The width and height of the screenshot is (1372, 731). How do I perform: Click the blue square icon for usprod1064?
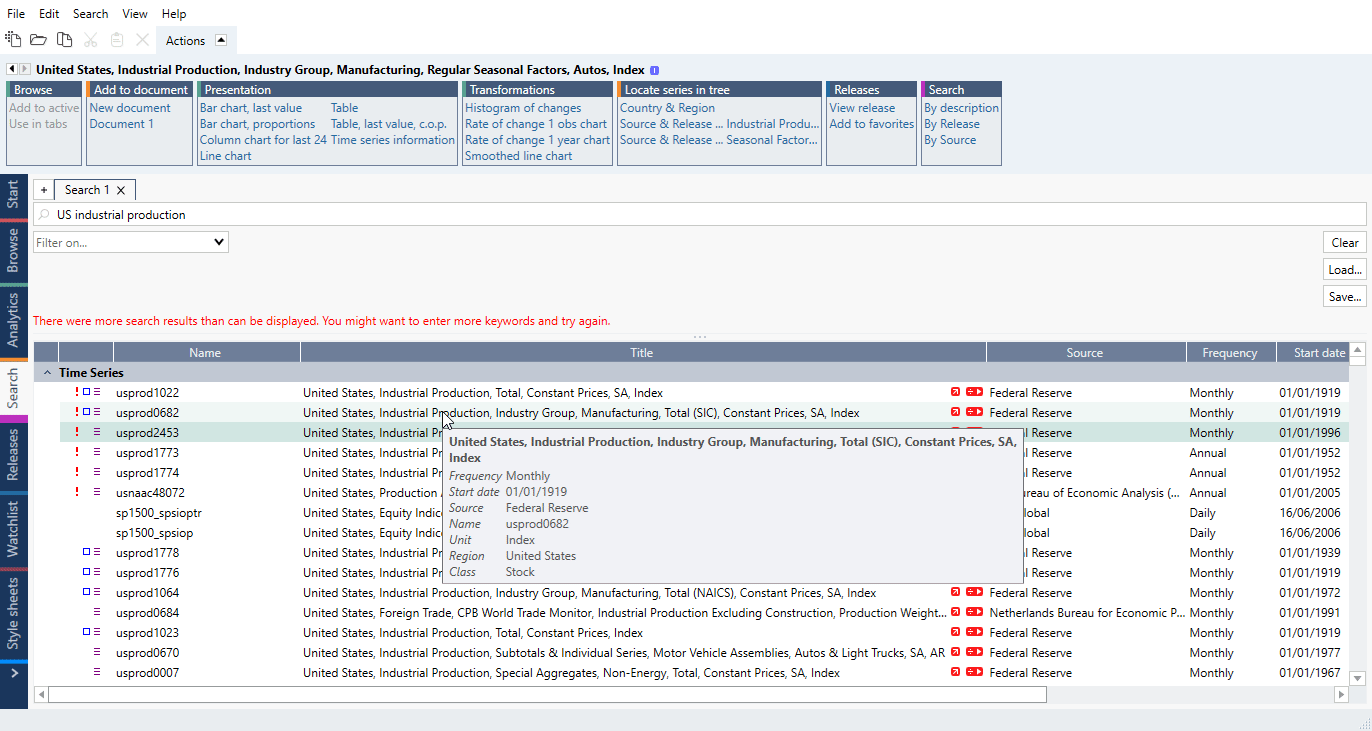point(86,592)
